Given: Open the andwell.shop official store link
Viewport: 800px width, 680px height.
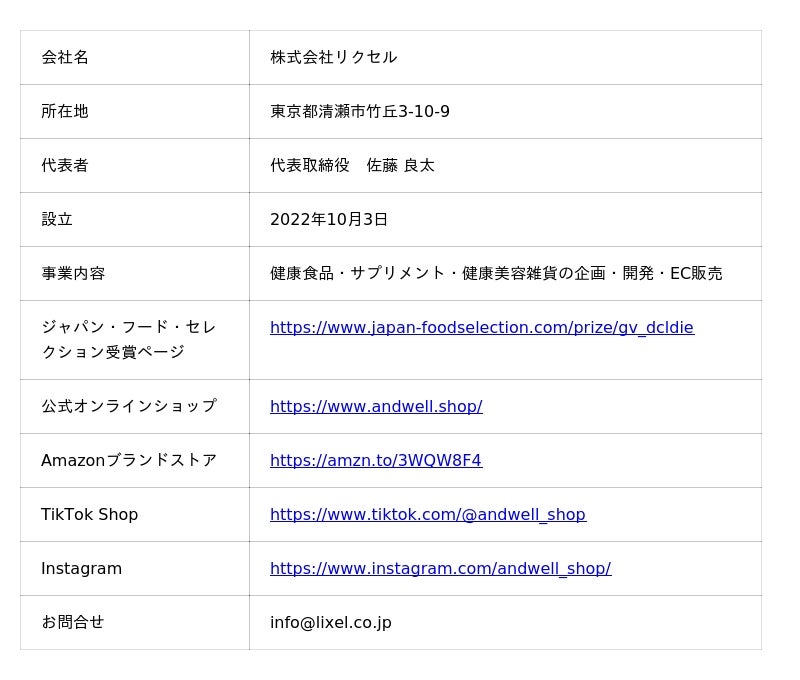Looking at the screenshot, I should (x=376, y=407).
